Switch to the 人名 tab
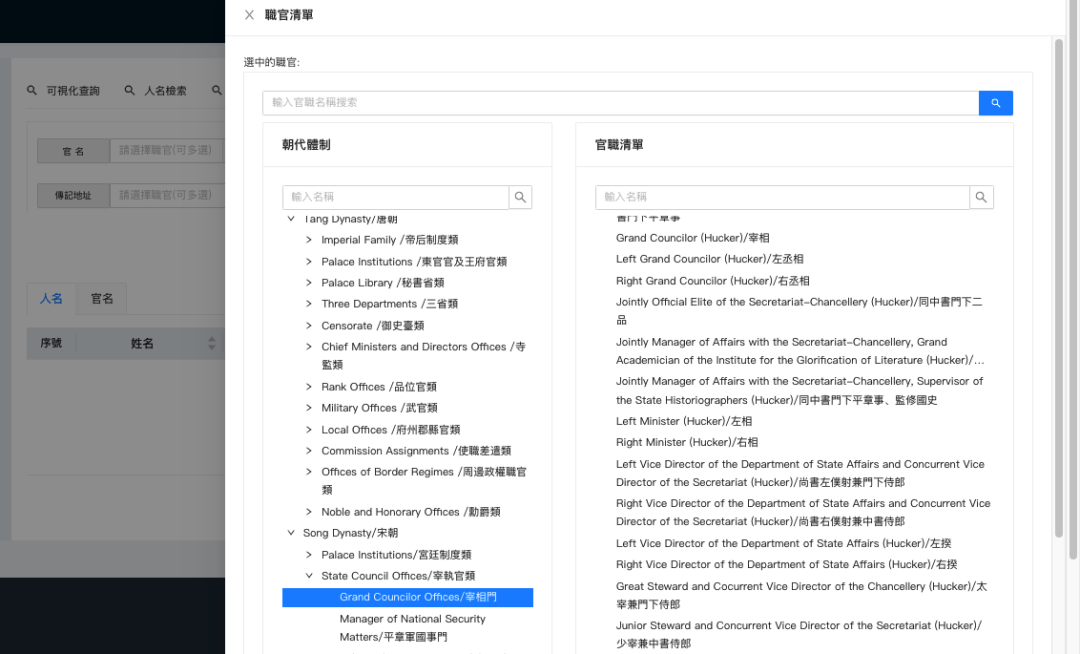The image size is (1080, 654). [52, 298]
